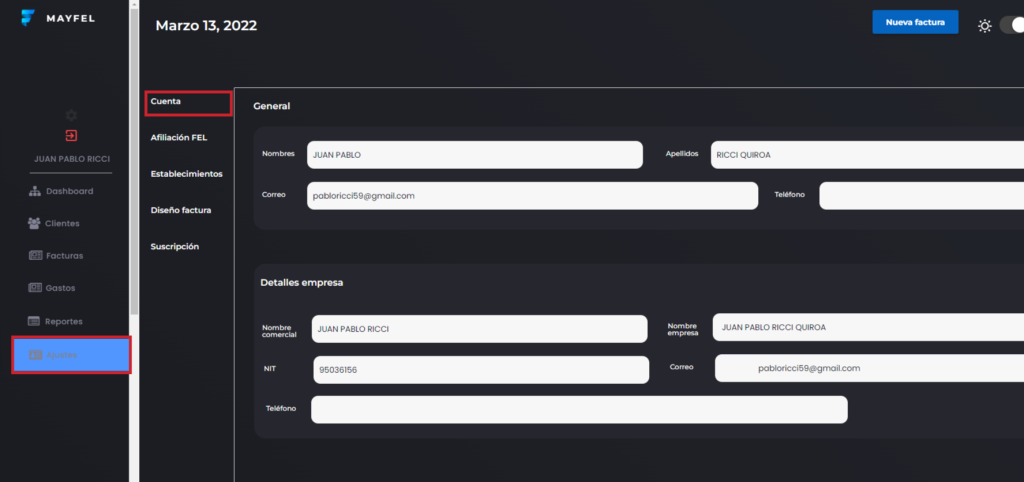Click the red logout icon
Image resolution: width=1024 pixels, height=482 pixels.
pyautogui.click(x=71, y=135)
